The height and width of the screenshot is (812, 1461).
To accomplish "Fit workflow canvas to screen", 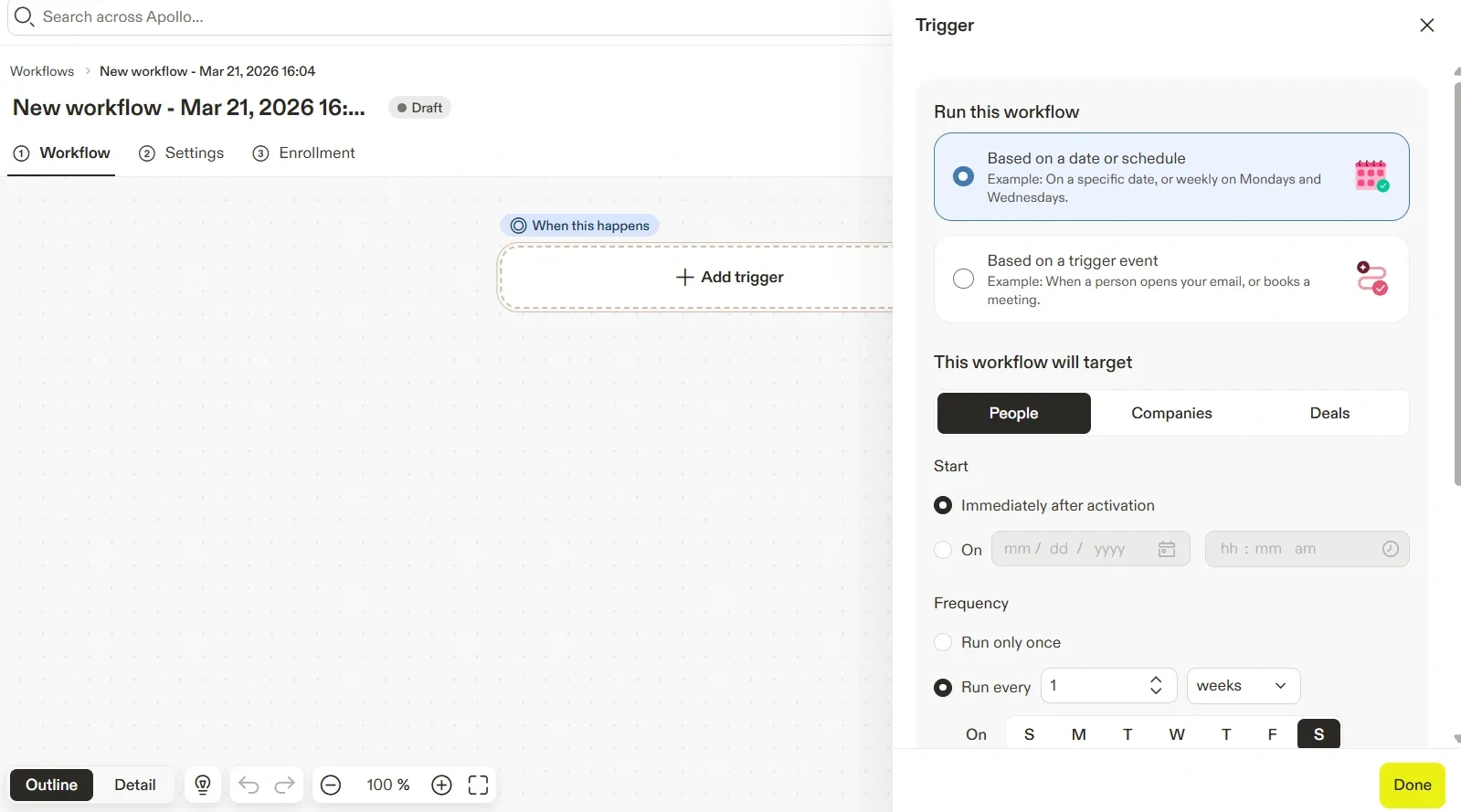I will [x=478, y=785].
